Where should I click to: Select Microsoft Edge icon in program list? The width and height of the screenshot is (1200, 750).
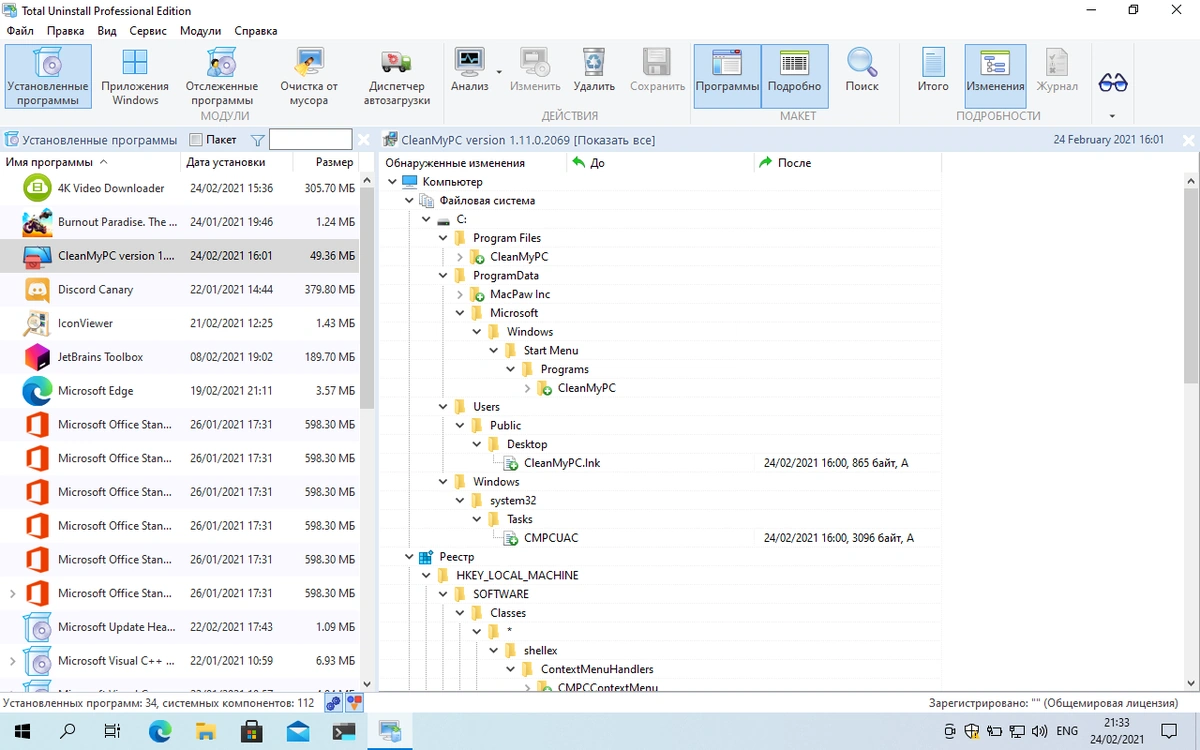coord(37,391)
